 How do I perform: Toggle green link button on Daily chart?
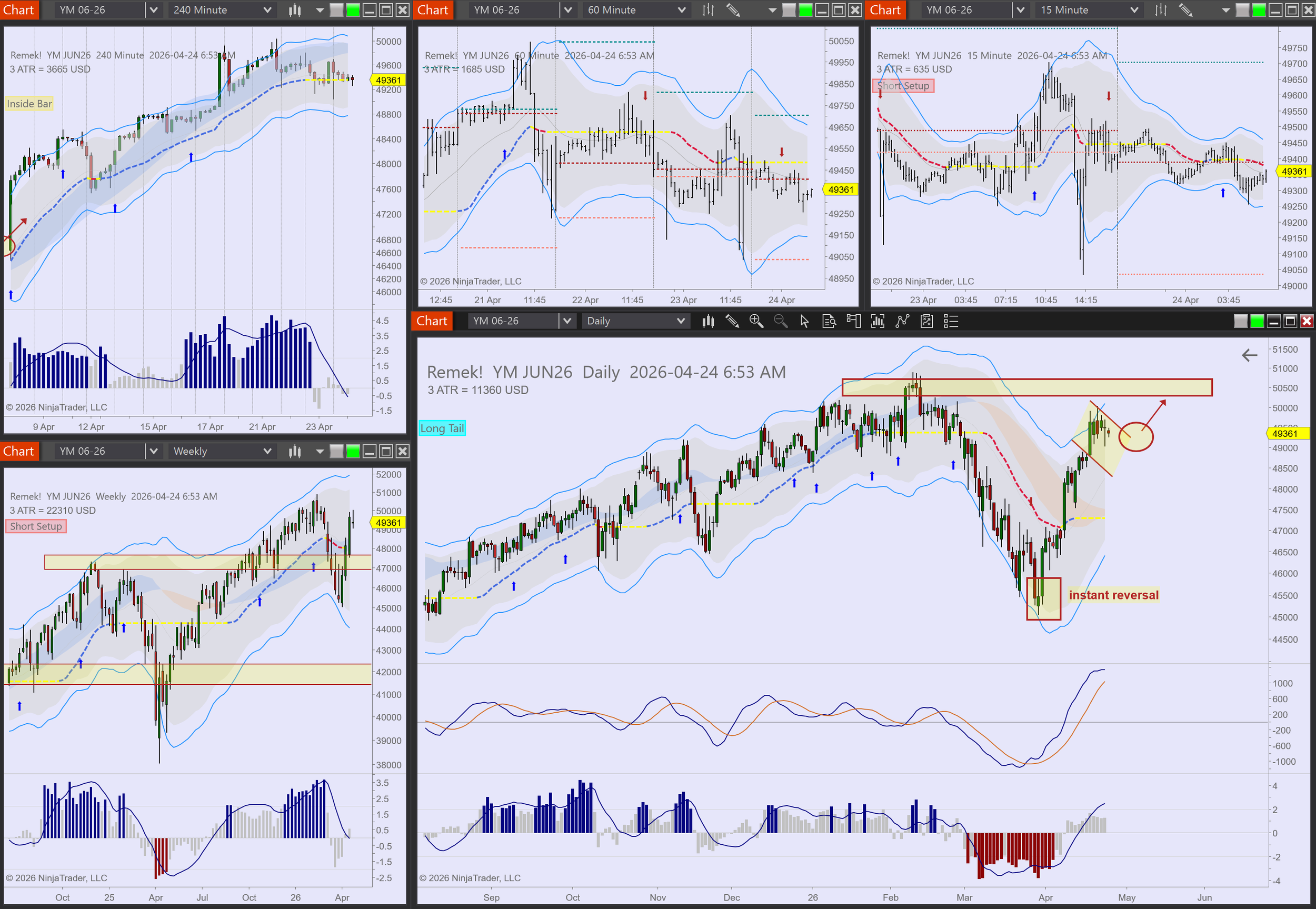1257,321
